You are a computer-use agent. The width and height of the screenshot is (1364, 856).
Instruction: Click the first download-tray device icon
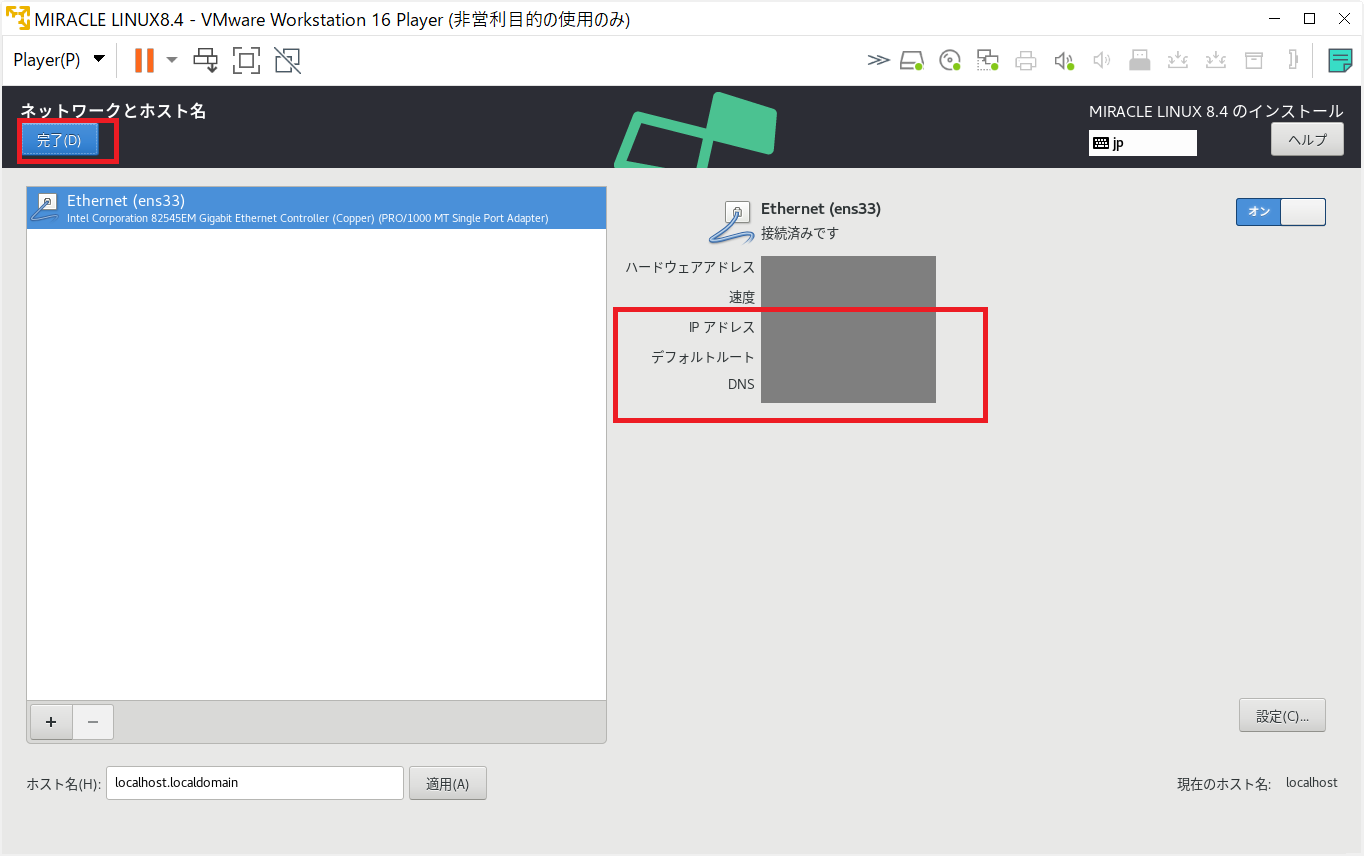[1178, 60]
